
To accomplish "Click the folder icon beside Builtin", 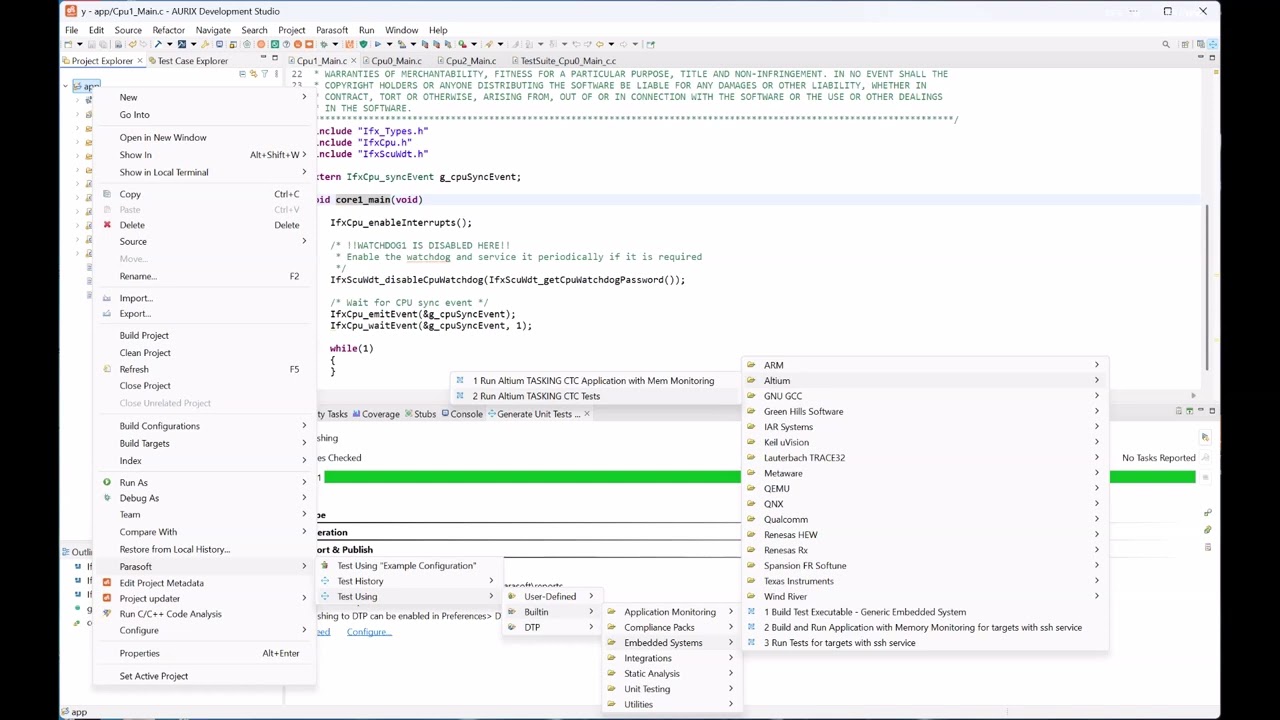I will pos(511,612).
